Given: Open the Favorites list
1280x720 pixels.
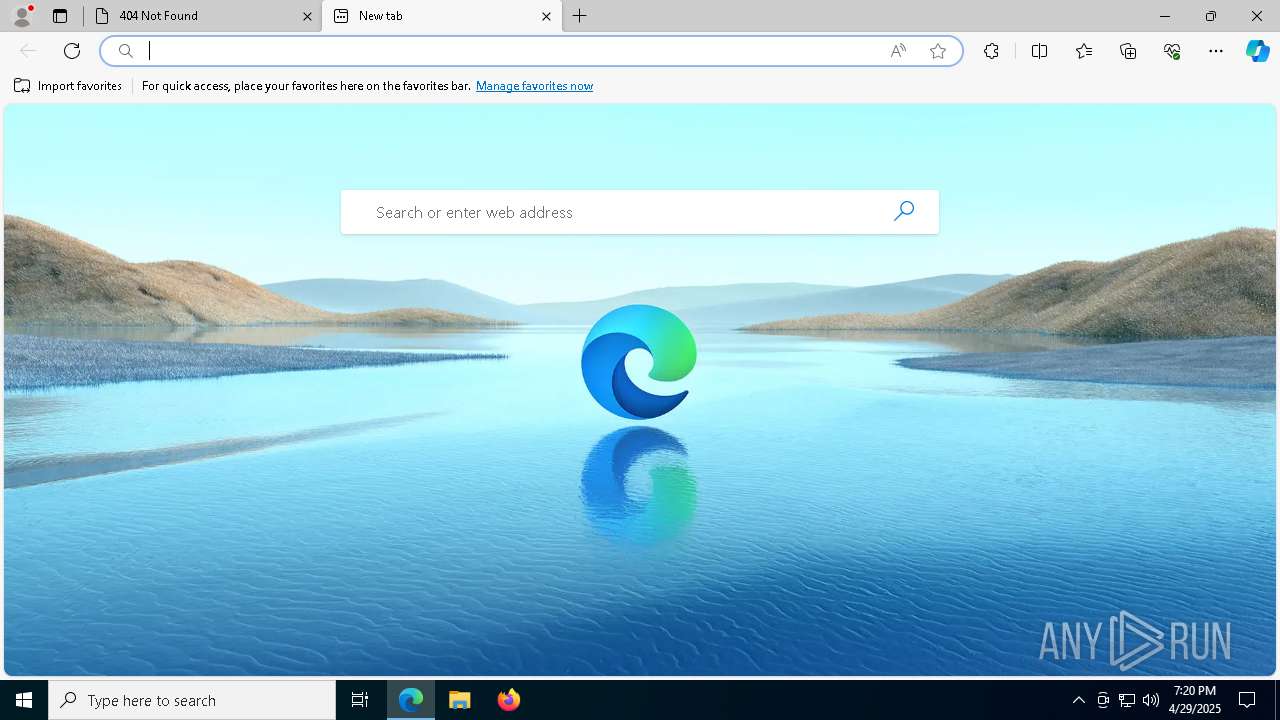Looking at the screenshot, I should tap(1084, 51).
